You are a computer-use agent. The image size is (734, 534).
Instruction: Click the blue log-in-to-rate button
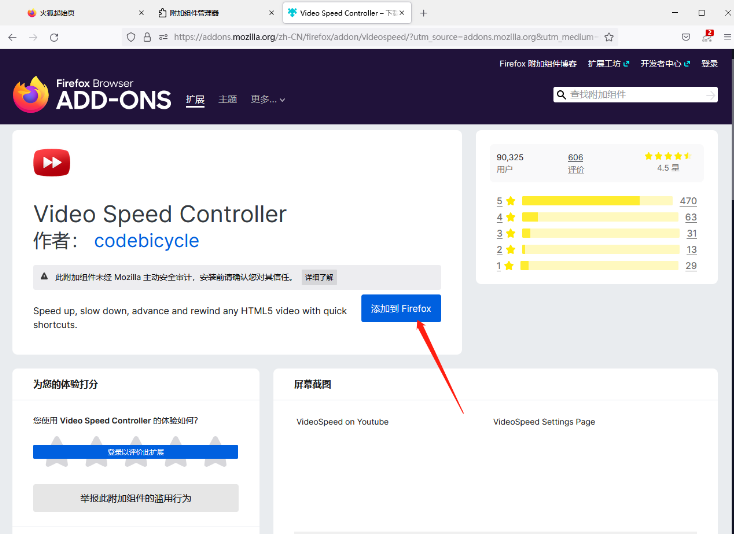[x=135, y=452]
